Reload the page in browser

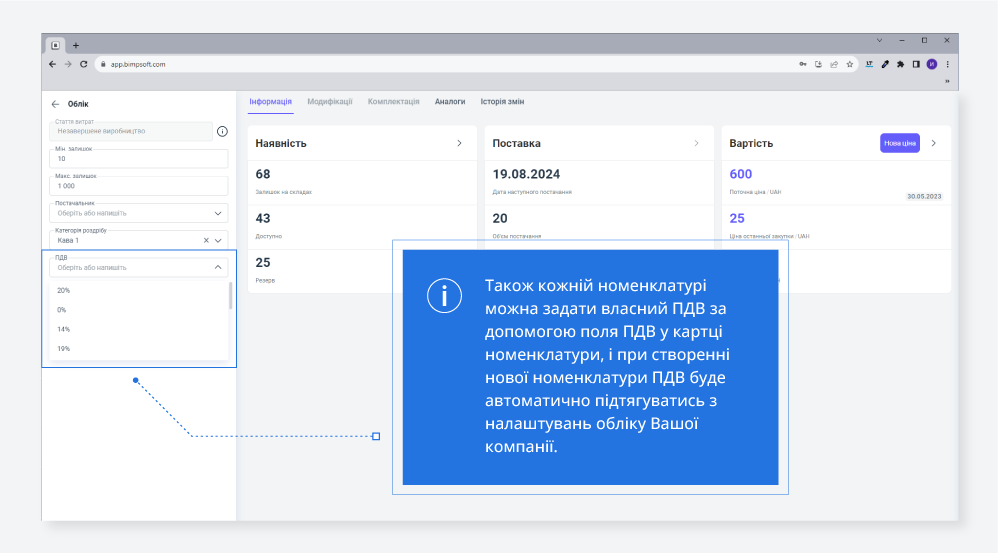pyautogui.click(x=84, y=64)
